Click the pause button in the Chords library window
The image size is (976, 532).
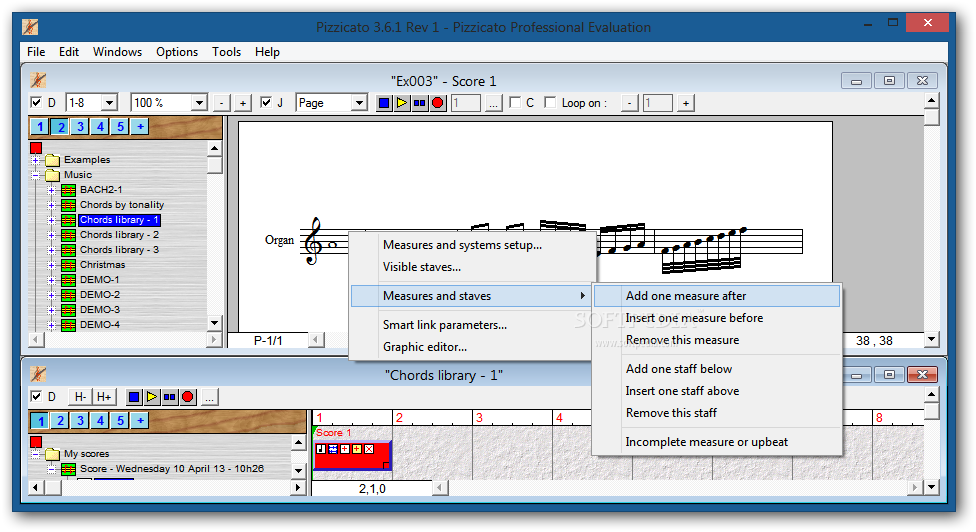170,397
